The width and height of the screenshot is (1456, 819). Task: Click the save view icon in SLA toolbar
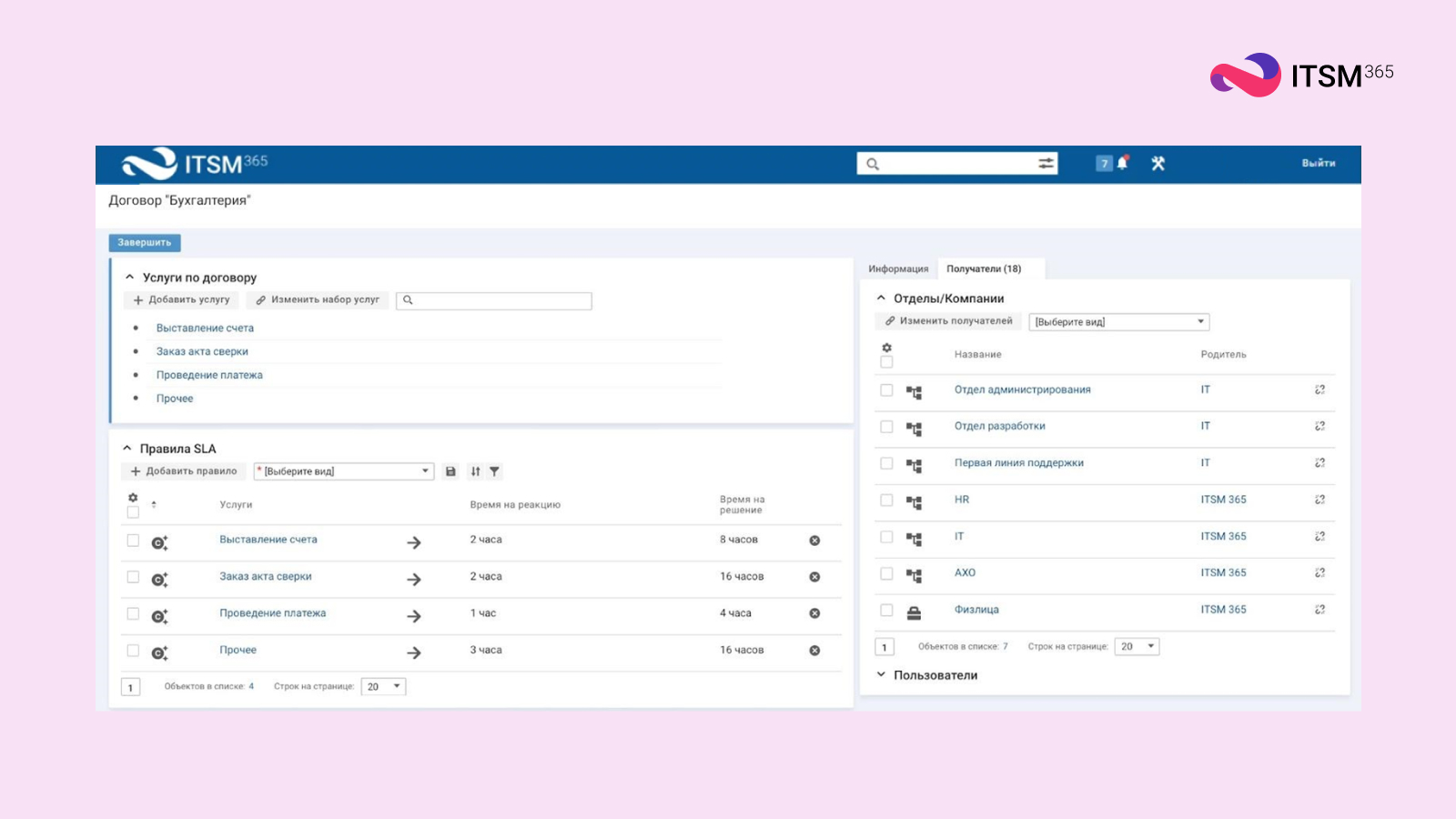pyautogui.click(x=450, y=471)
